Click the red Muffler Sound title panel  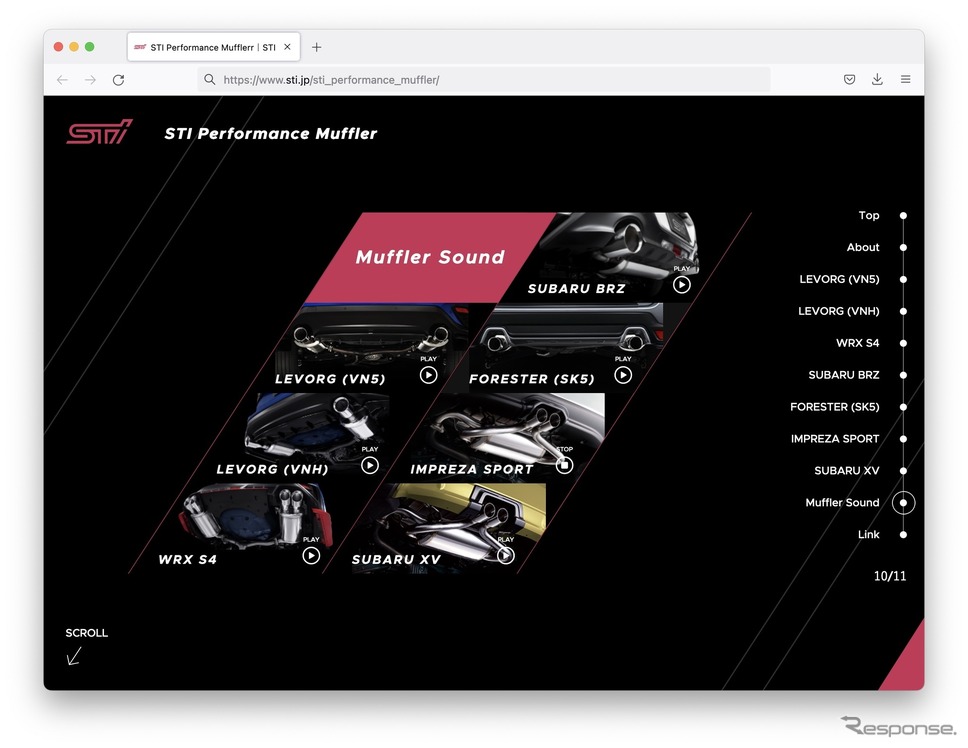[430, 257]
